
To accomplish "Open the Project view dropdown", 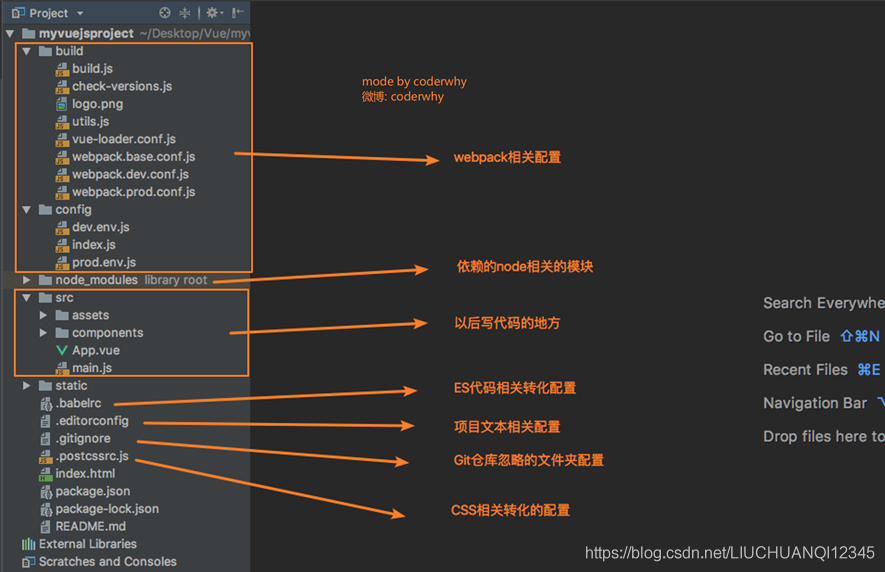I will 80,13.
